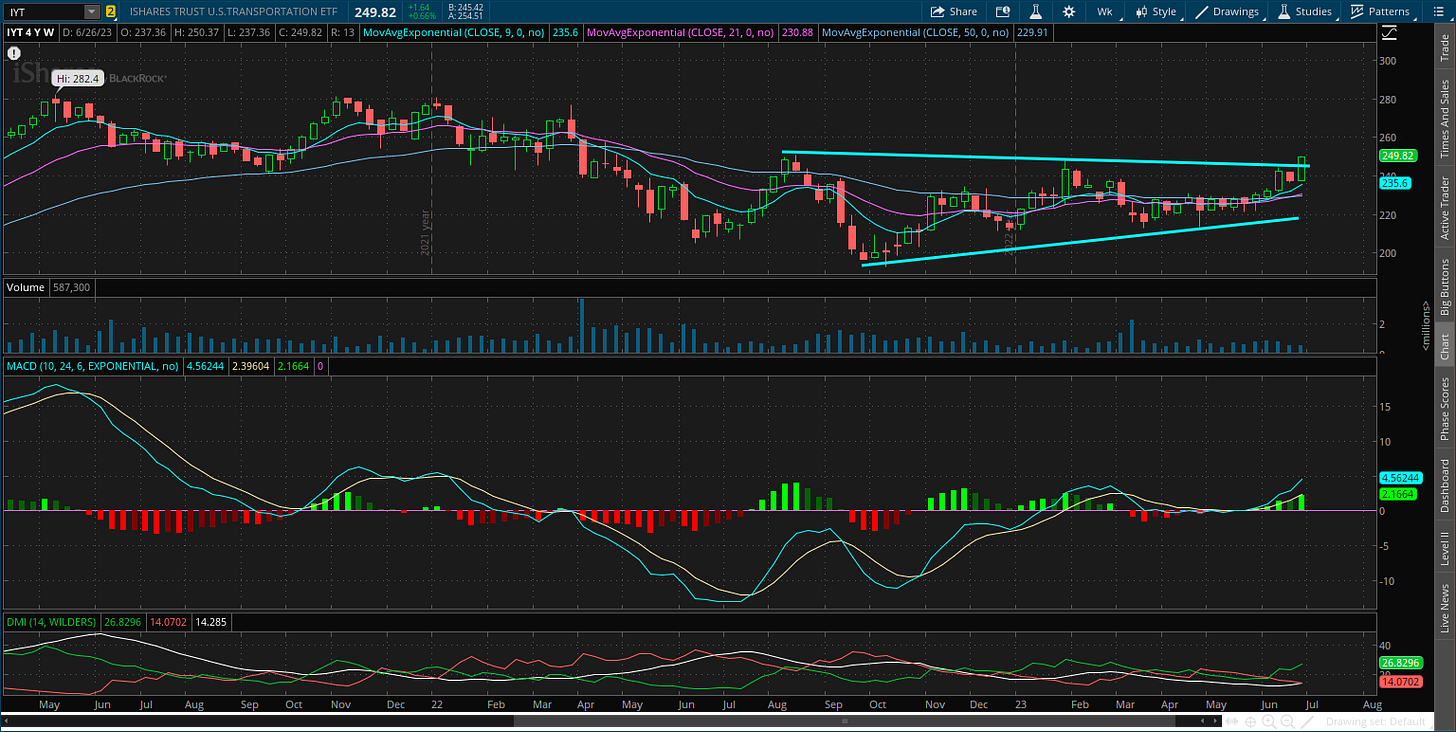Click the ISHARES TRUST U.S.TRANSPORTATION ETF description
This screenshot has height=732, width=1456.
tap(236, 12)
